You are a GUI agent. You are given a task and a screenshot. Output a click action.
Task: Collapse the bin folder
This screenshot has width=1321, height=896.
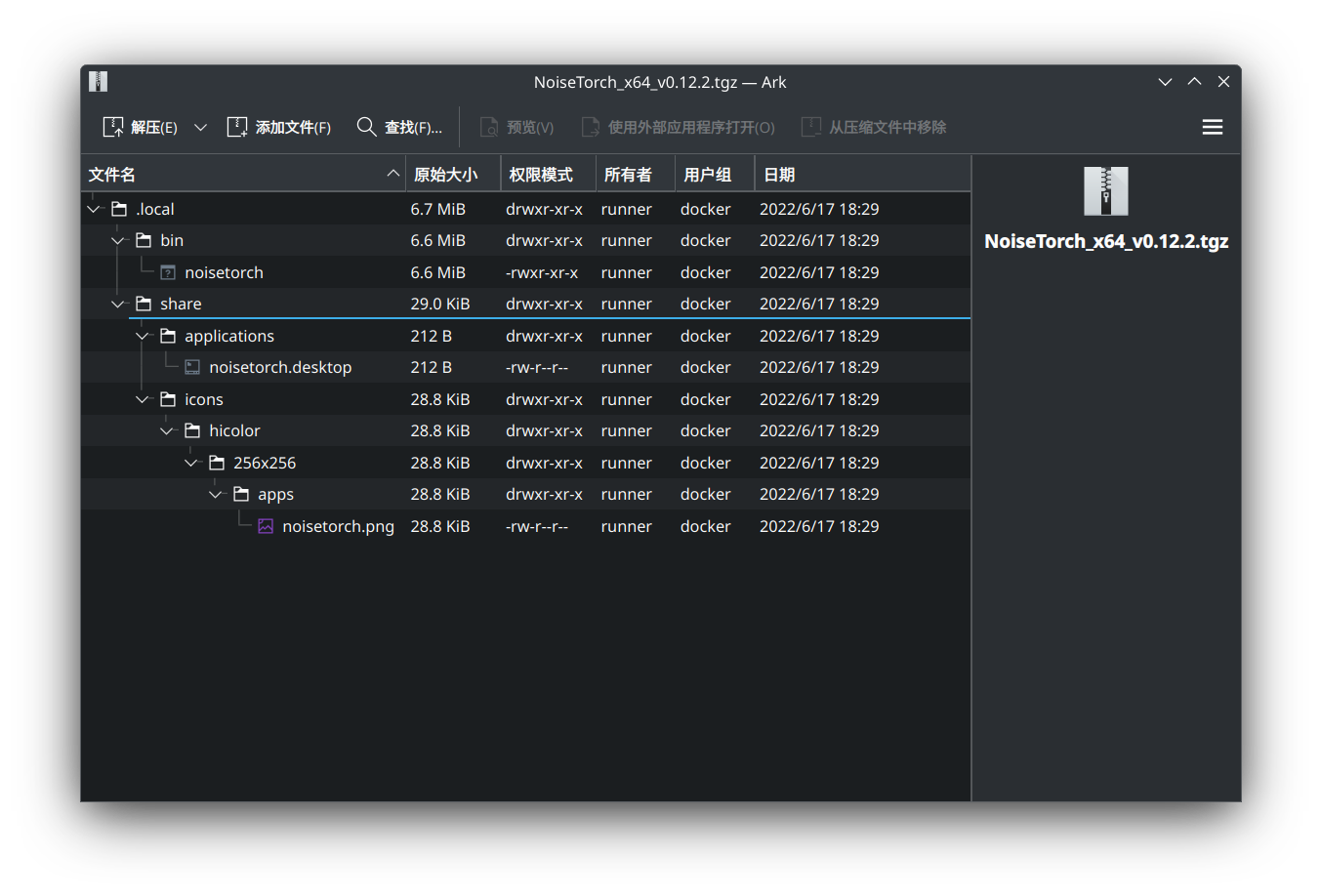(x=118, y=240)
